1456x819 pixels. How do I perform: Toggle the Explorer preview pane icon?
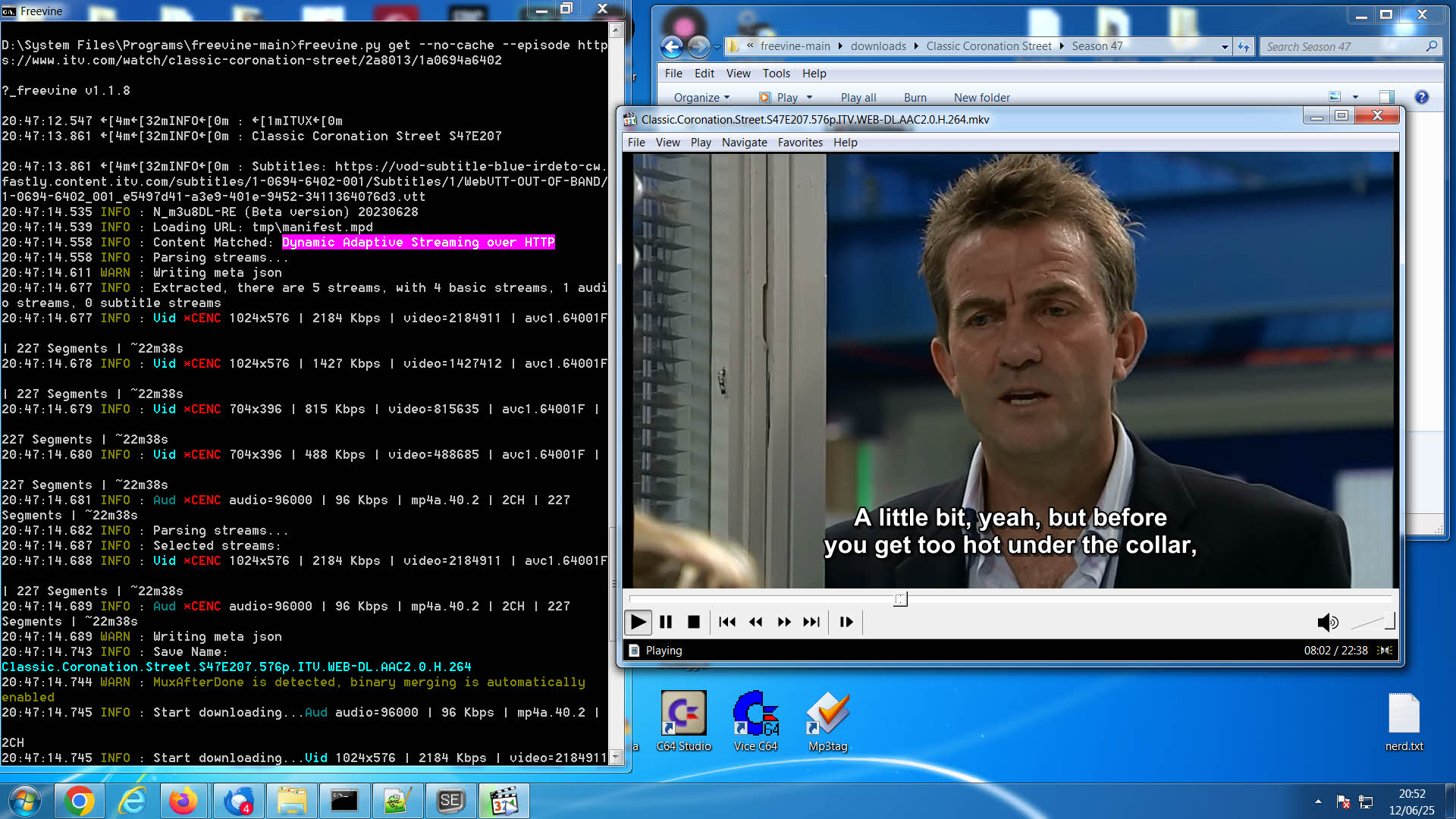pos(1386,96)
